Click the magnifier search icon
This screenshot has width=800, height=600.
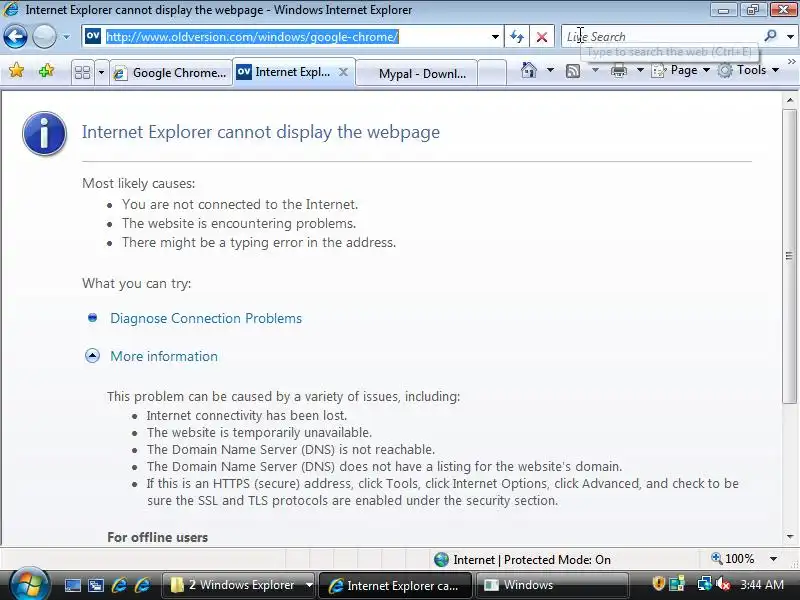pyautogui.click(x=770, y=36)
